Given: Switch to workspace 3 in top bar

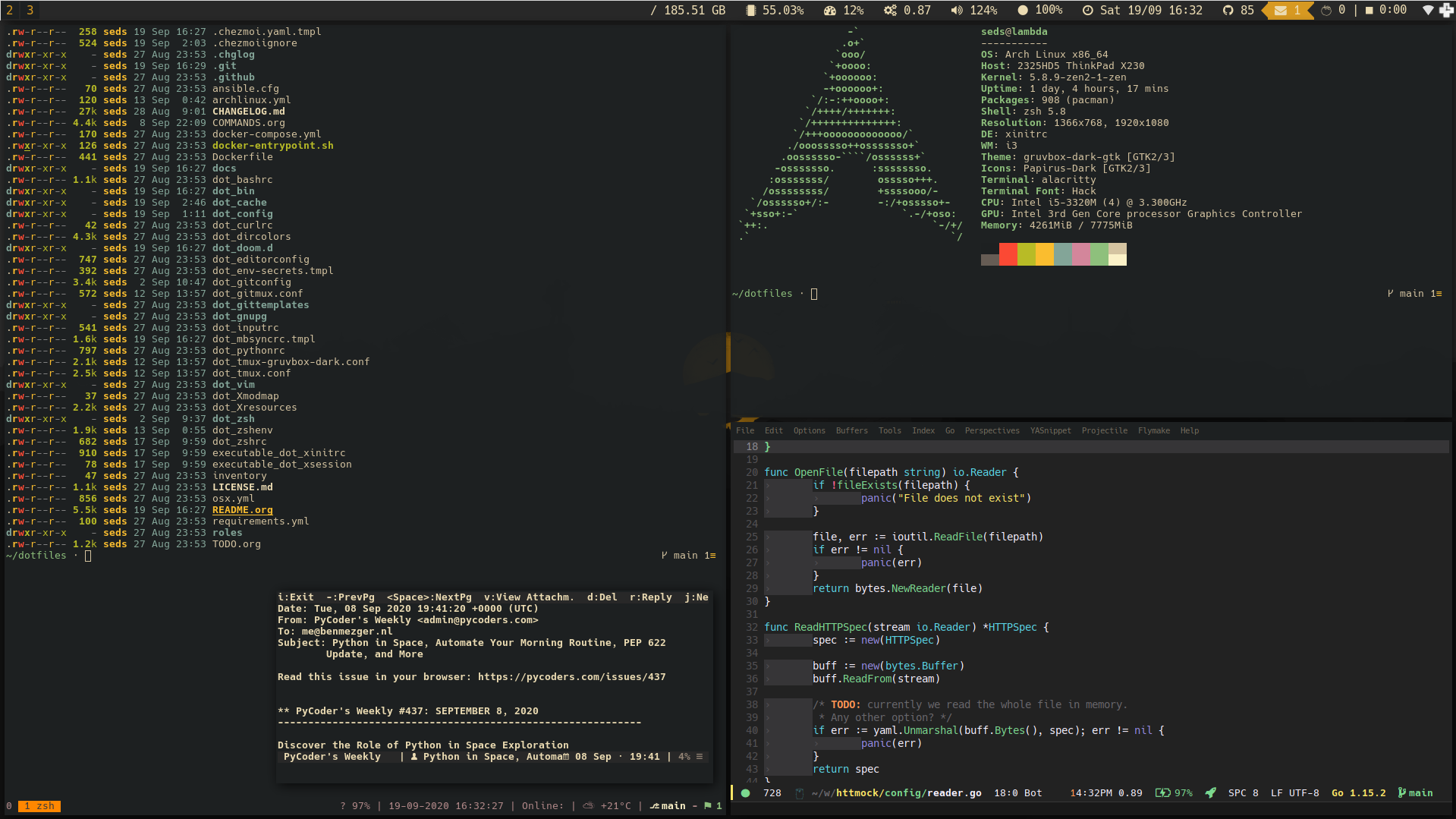Looking at the screenshot, I should pyautogui.click(x=30, y=10).
